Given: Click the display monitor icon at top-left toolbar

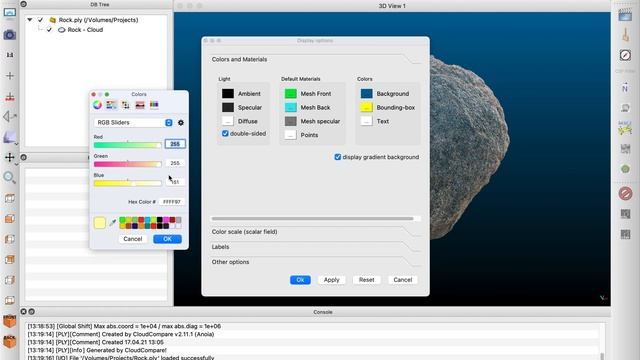Looking at the screenshot, I should (x=9, y=13).
